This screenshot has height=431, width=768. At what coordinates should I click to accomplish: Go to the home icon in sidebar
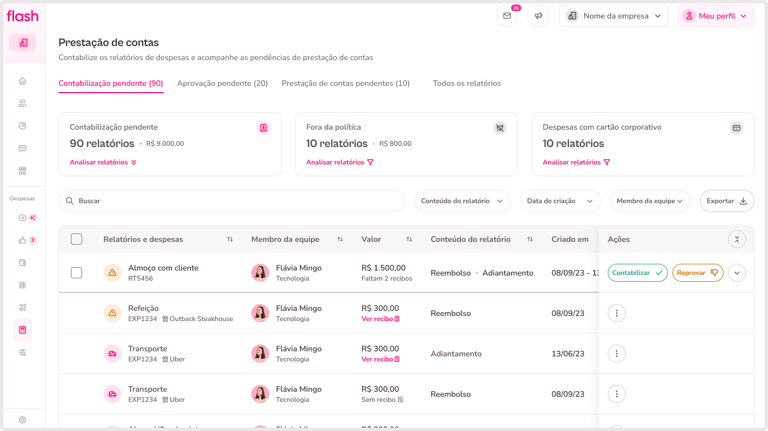(x=23, y=81)
